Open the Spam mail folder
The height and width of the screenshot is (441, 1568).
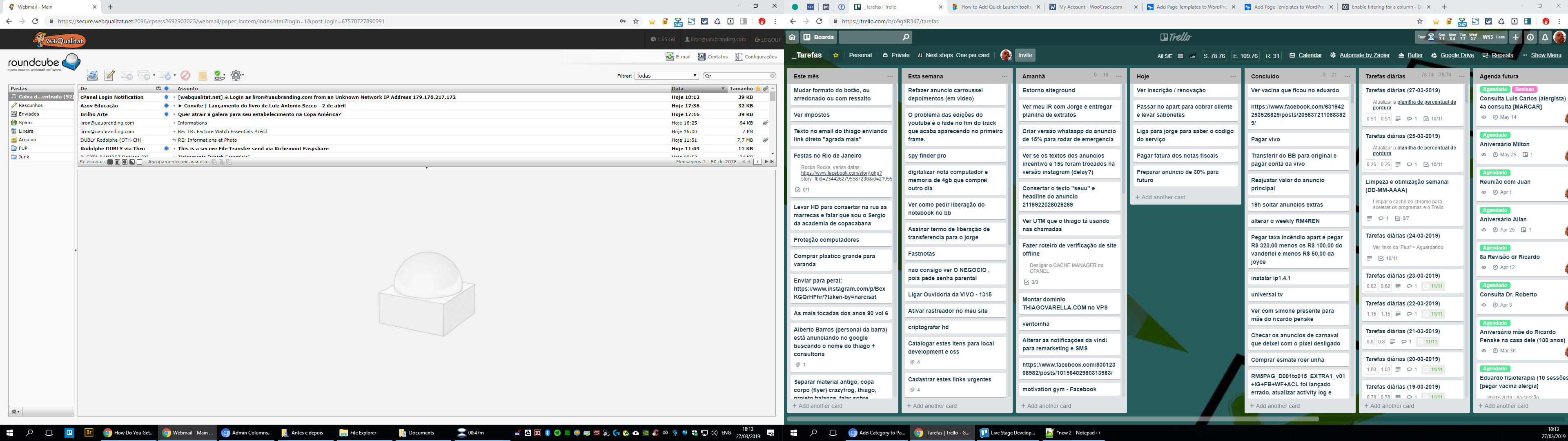(x=25, y=122)
